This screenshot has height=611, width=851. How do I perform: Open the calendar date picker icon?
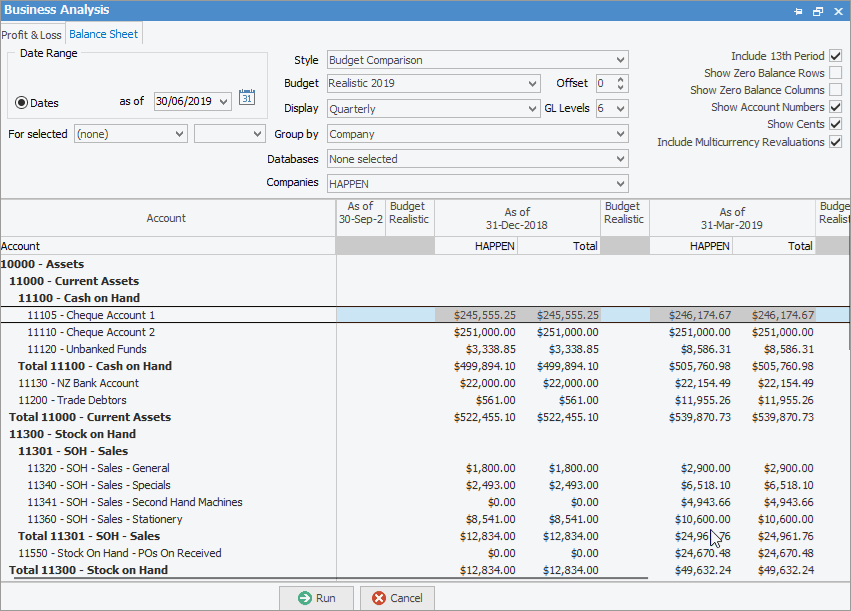click(247, 98)
